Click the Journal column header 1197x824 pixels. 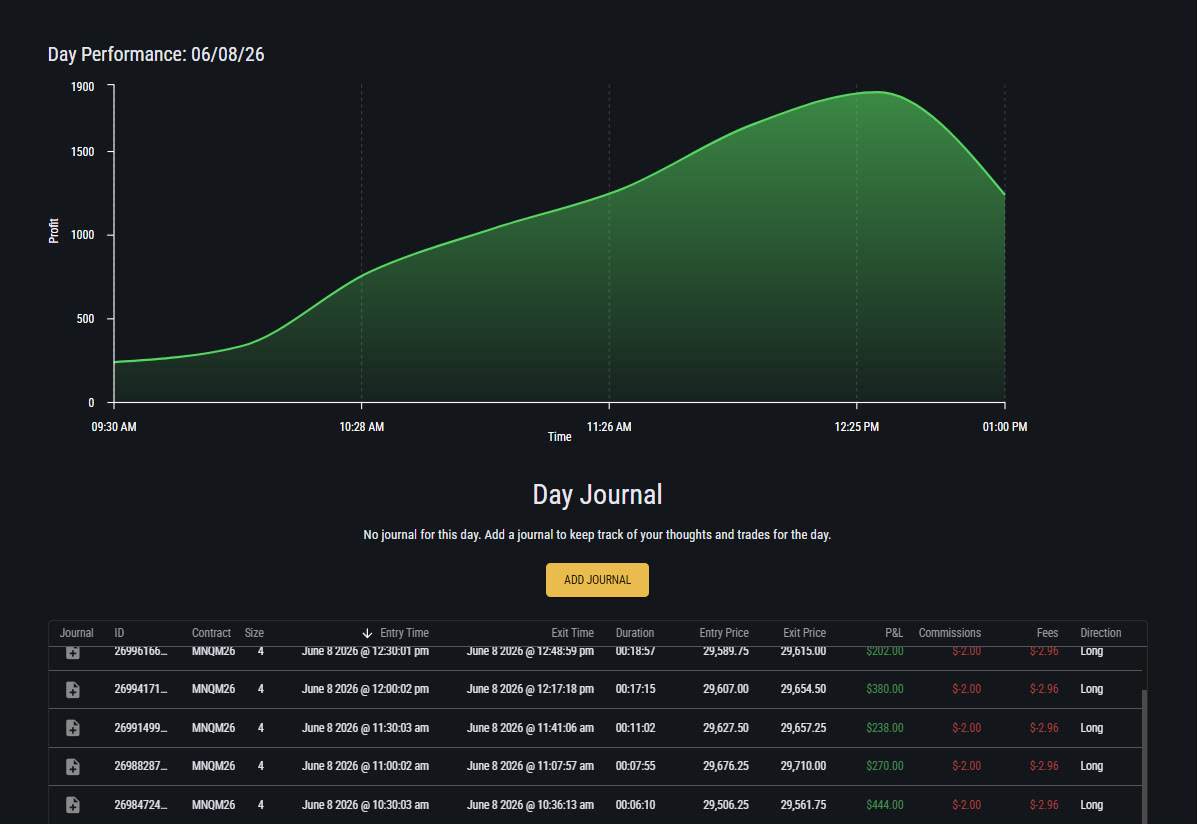coord(76,633)
